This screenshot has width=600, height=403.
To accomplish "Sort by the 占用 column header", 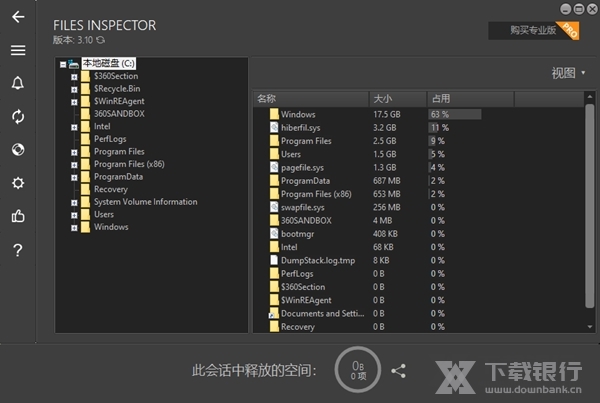I will click(471, 99).
